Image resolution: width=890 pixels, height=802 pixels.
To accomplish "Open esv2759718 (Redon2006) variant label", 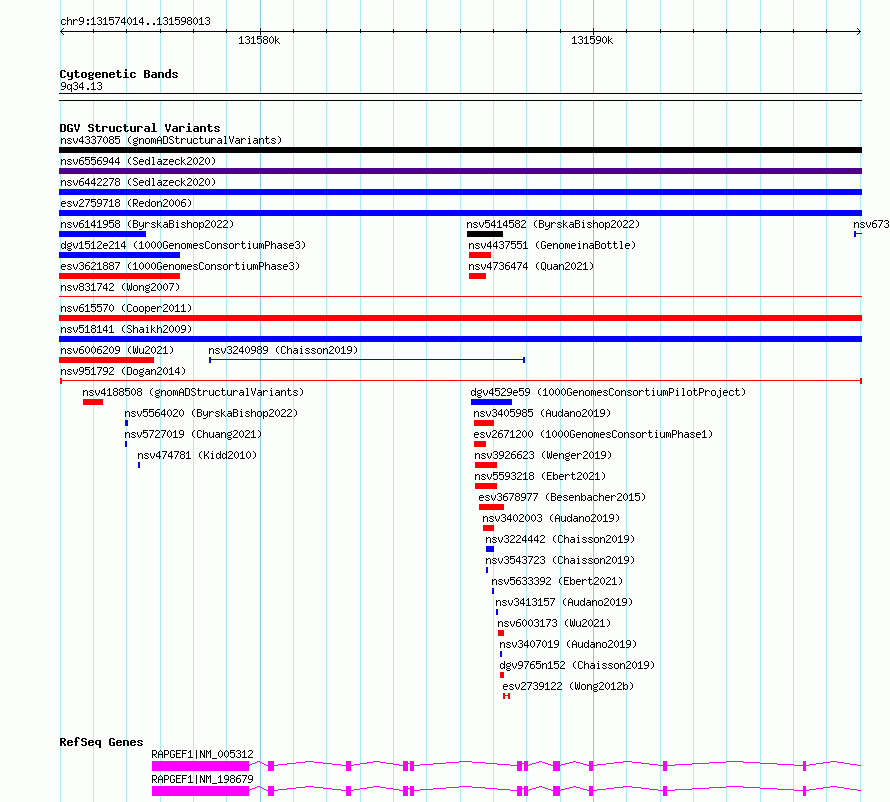I will (x=126, y=203).
